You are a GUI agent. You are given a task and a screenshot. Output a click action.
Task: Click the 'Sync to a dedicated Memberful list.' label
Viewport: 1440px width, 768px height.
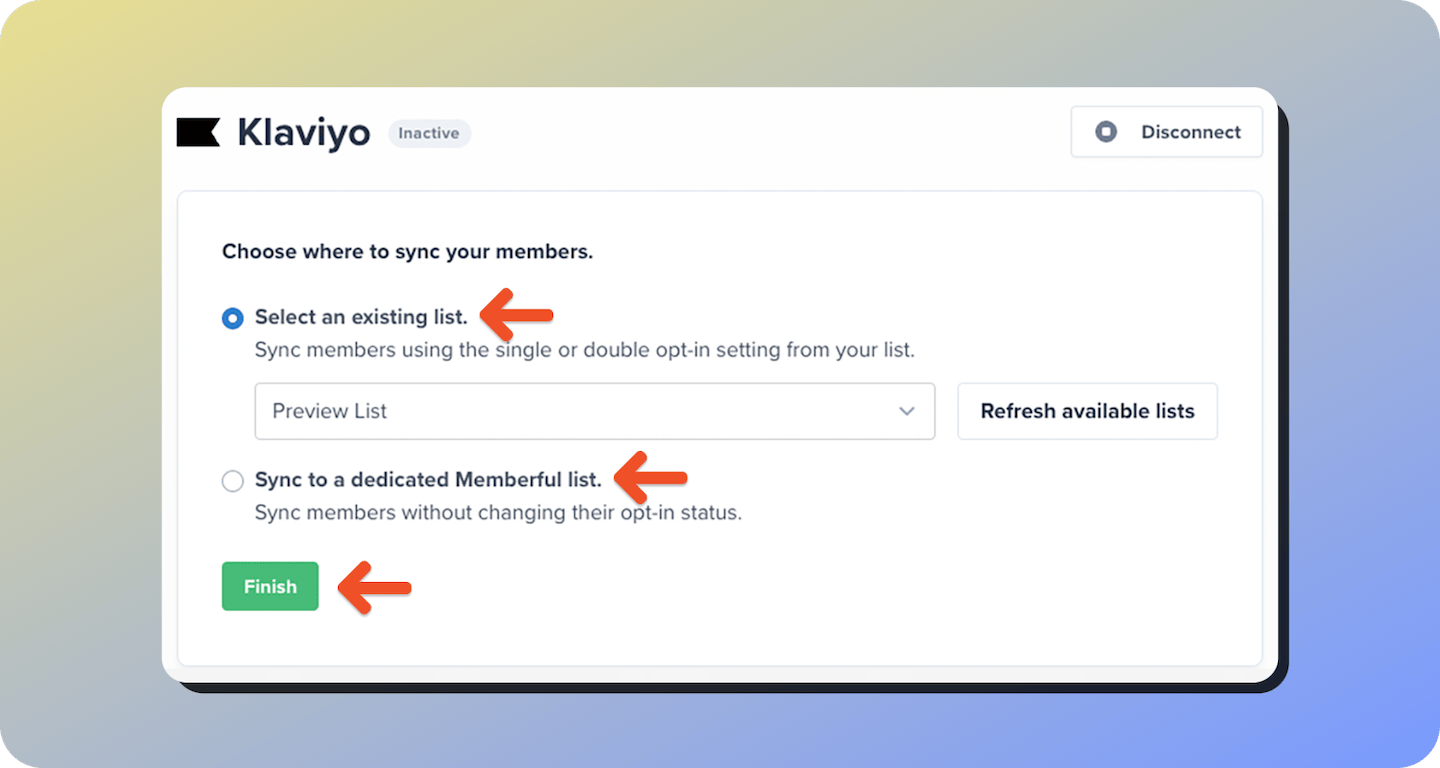coord(428,480)
